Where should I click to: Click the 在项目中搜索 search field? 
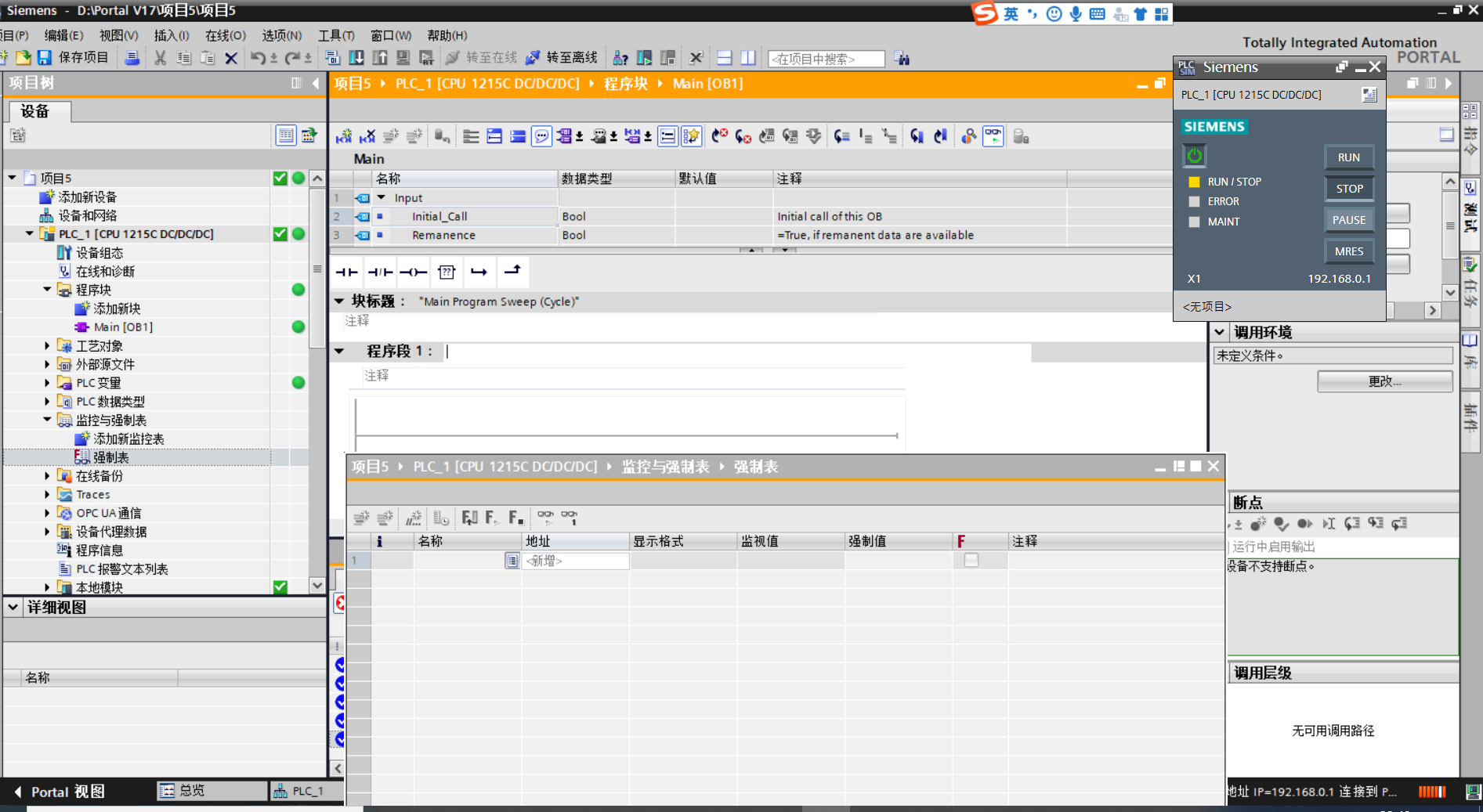point(826,59)
